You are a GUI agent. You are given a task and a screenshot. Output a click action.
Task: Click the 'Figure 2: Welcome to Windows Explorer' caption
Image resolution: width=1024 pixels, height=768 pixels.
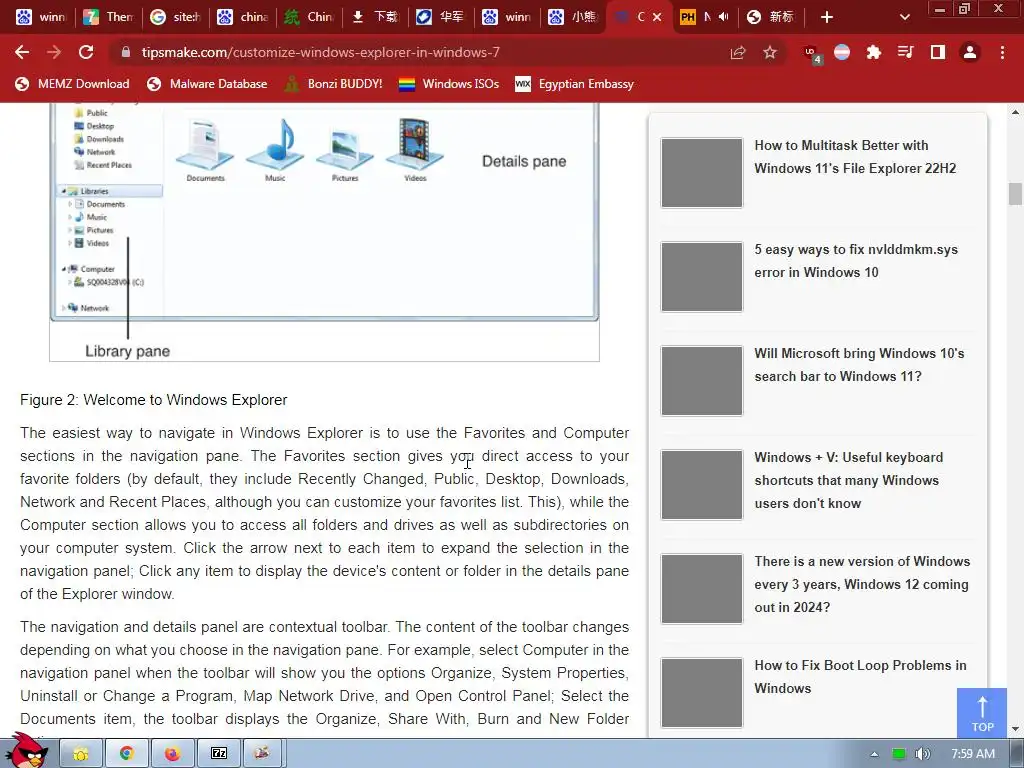coord(153,400)
